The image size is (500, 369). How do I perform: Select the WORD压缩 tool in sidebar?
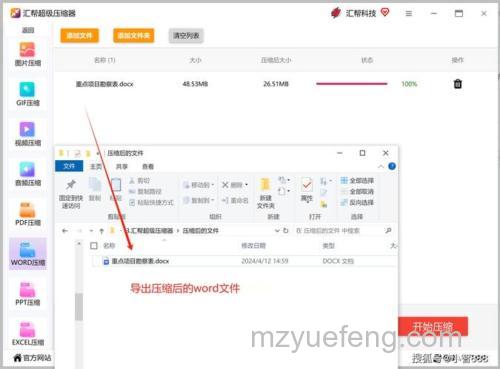28,254
